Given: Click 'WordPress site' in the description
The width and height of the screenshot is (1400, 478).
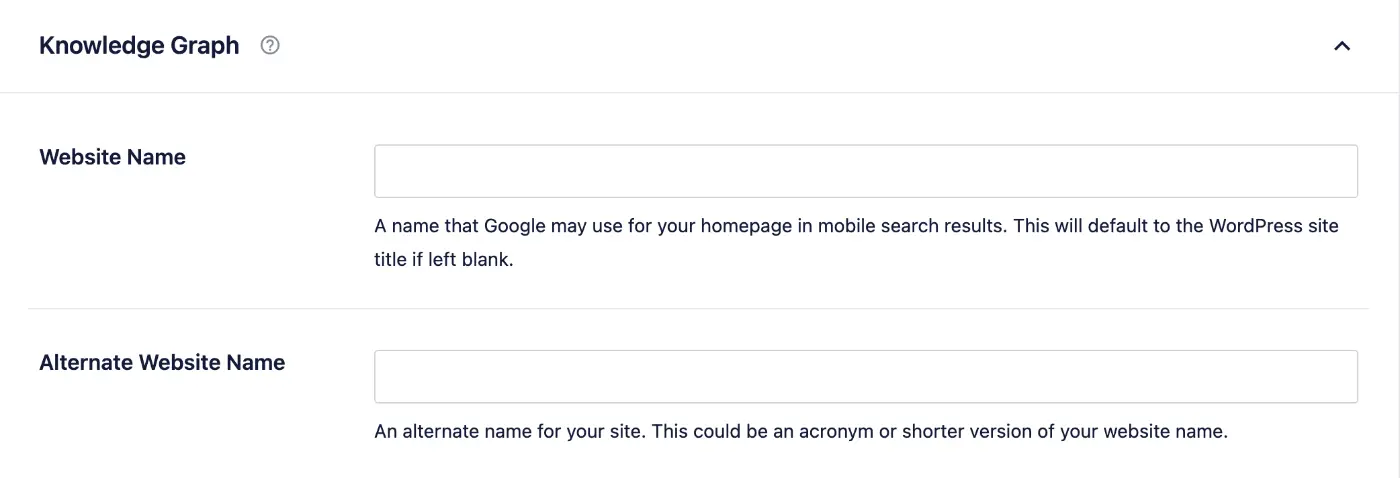Looking at the screenshot, I should 1273,226.
